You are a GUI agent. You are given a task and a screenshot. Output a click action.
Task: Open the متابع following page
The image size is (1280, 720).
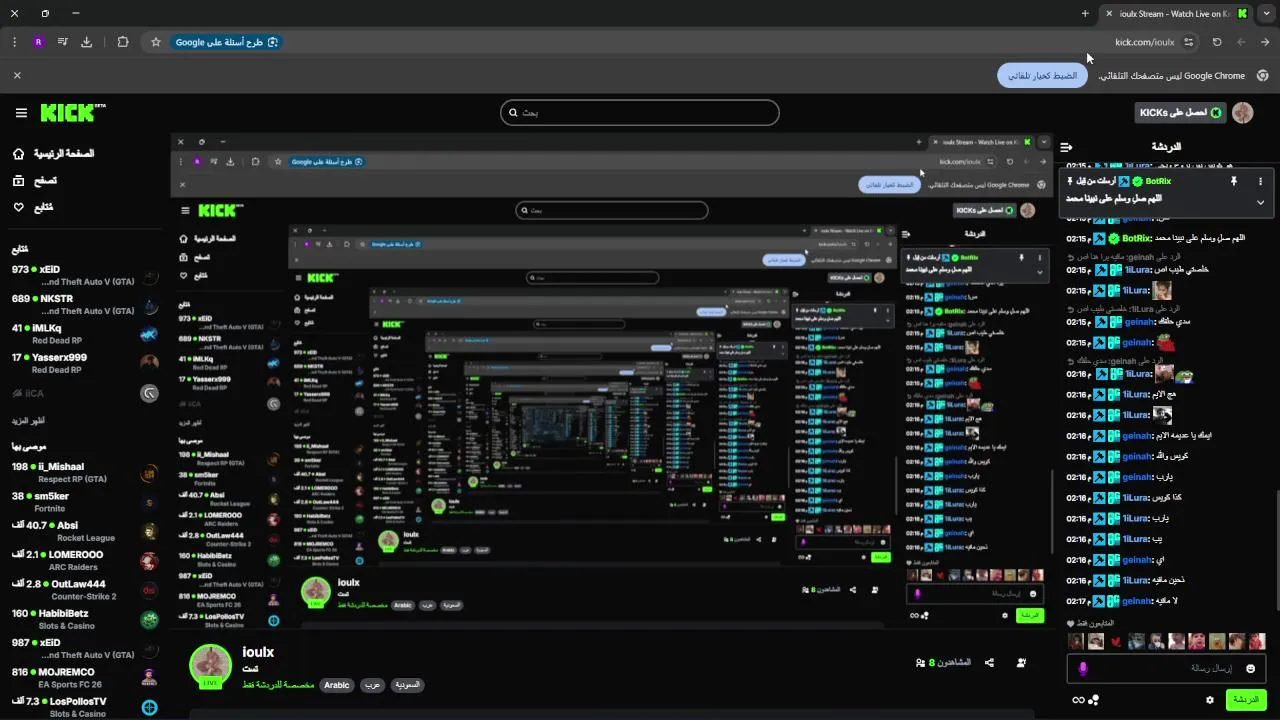click(x=33, y=207)
